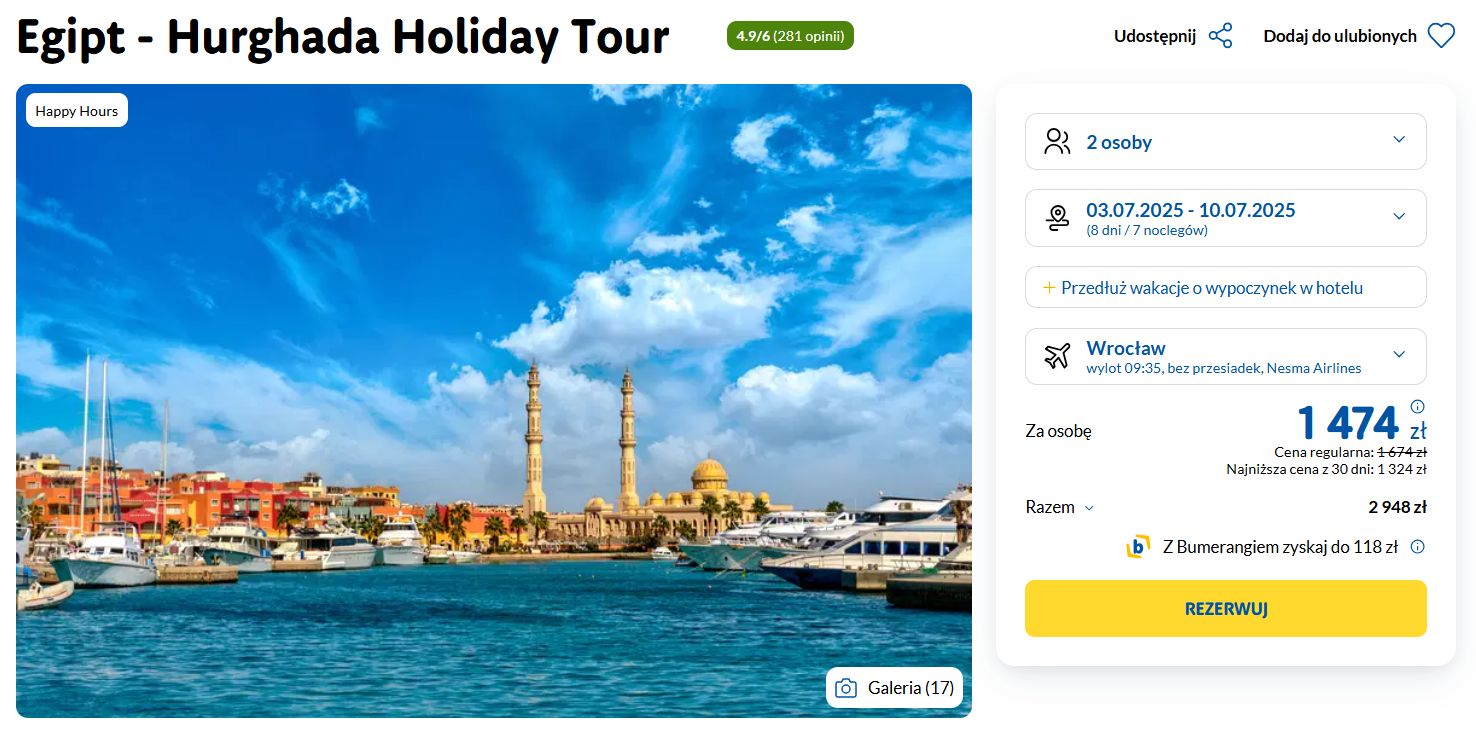Image resolution: width=1476 pixels, height=729 pixels.
Task: Click the share network icon
Action: point(1220,37)
